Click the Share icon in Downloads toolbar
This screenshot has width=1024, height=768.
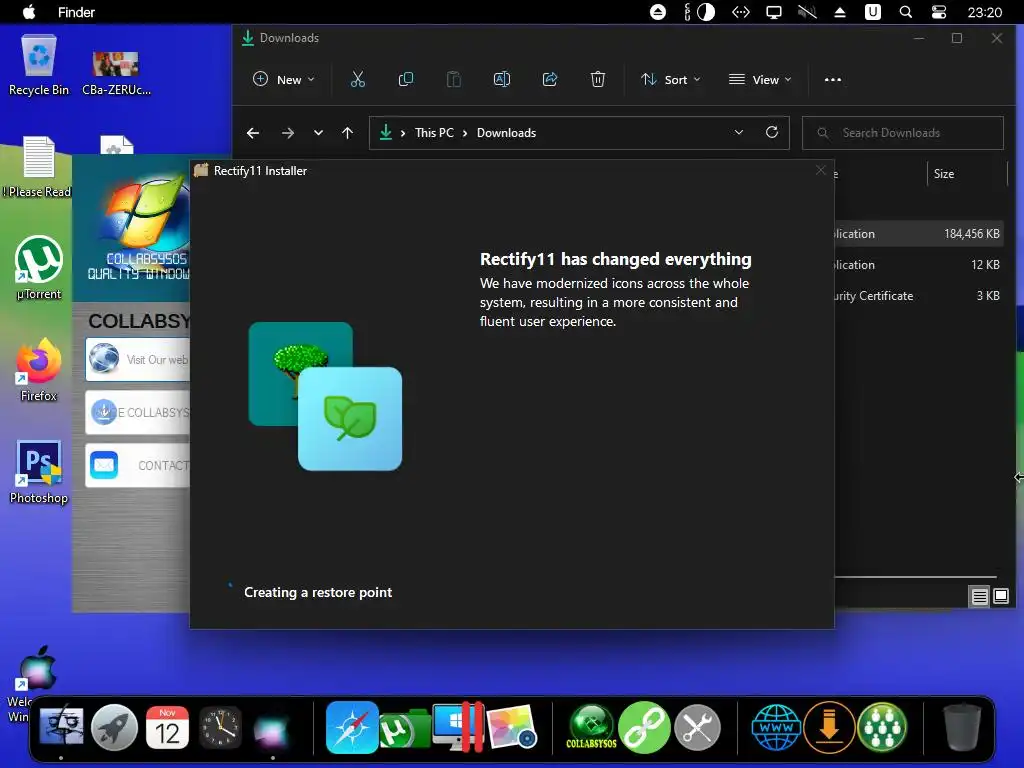pyautogui.click(x=550, y=80)
